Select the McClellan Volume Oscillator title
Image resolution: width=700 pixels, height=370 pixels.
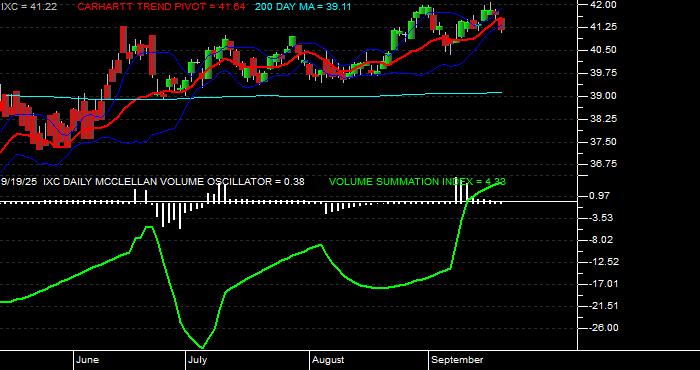(153, 182)
